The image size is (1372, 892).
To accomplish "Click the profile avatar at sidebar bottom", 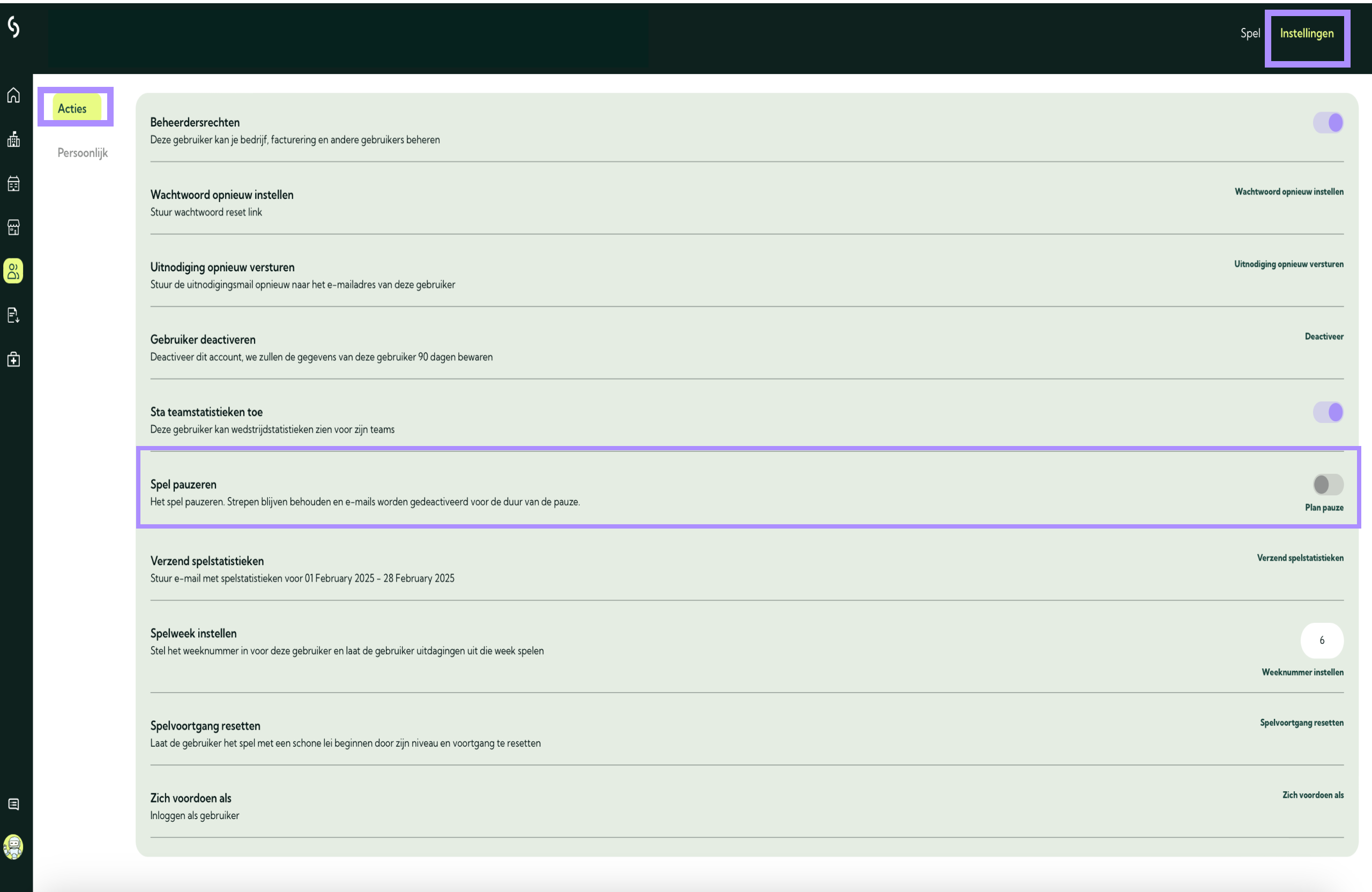I will tap(14, 847).
